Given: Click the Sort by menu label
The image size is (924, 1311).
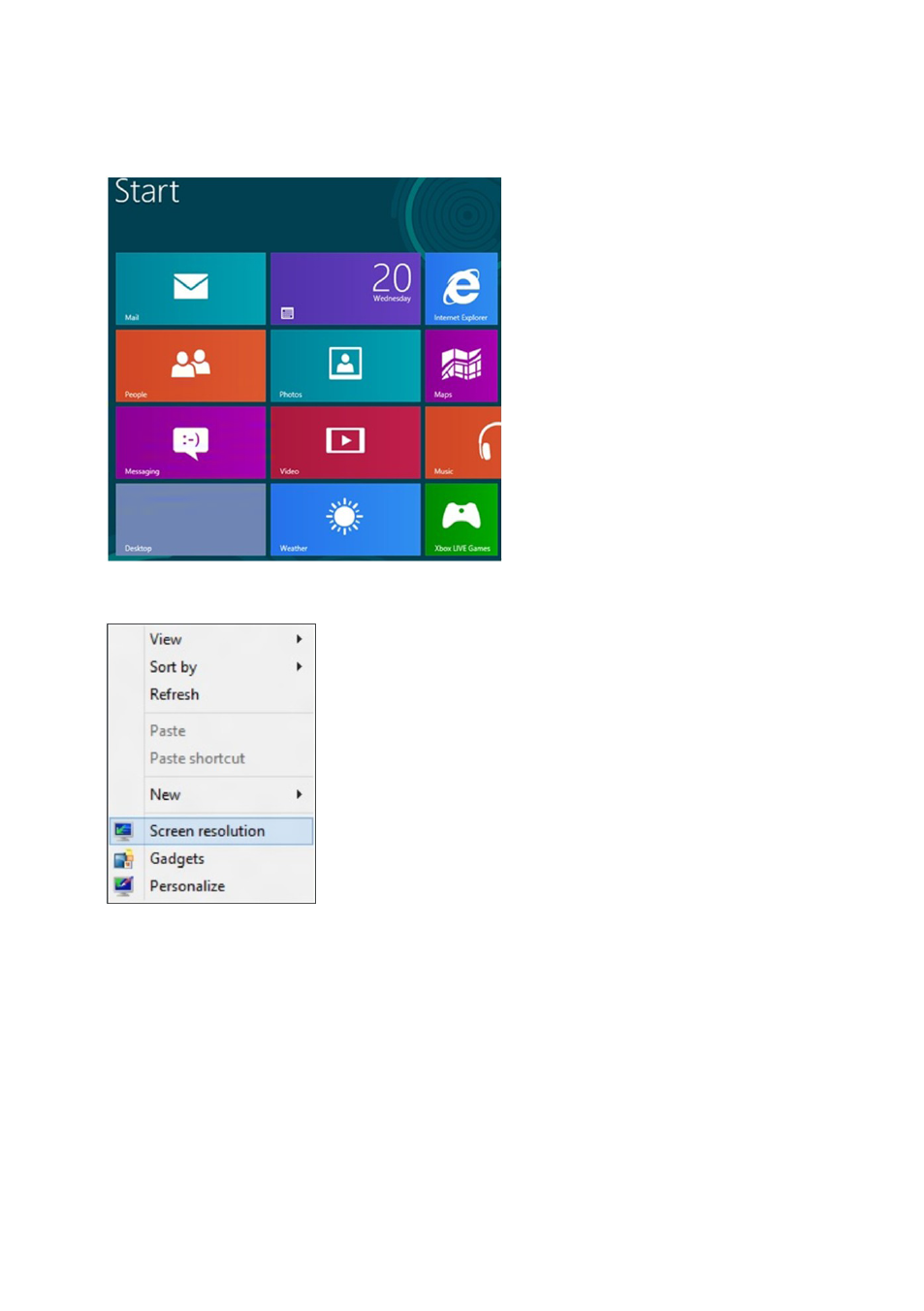Looking at the screenshot, I should click(174, 667).
